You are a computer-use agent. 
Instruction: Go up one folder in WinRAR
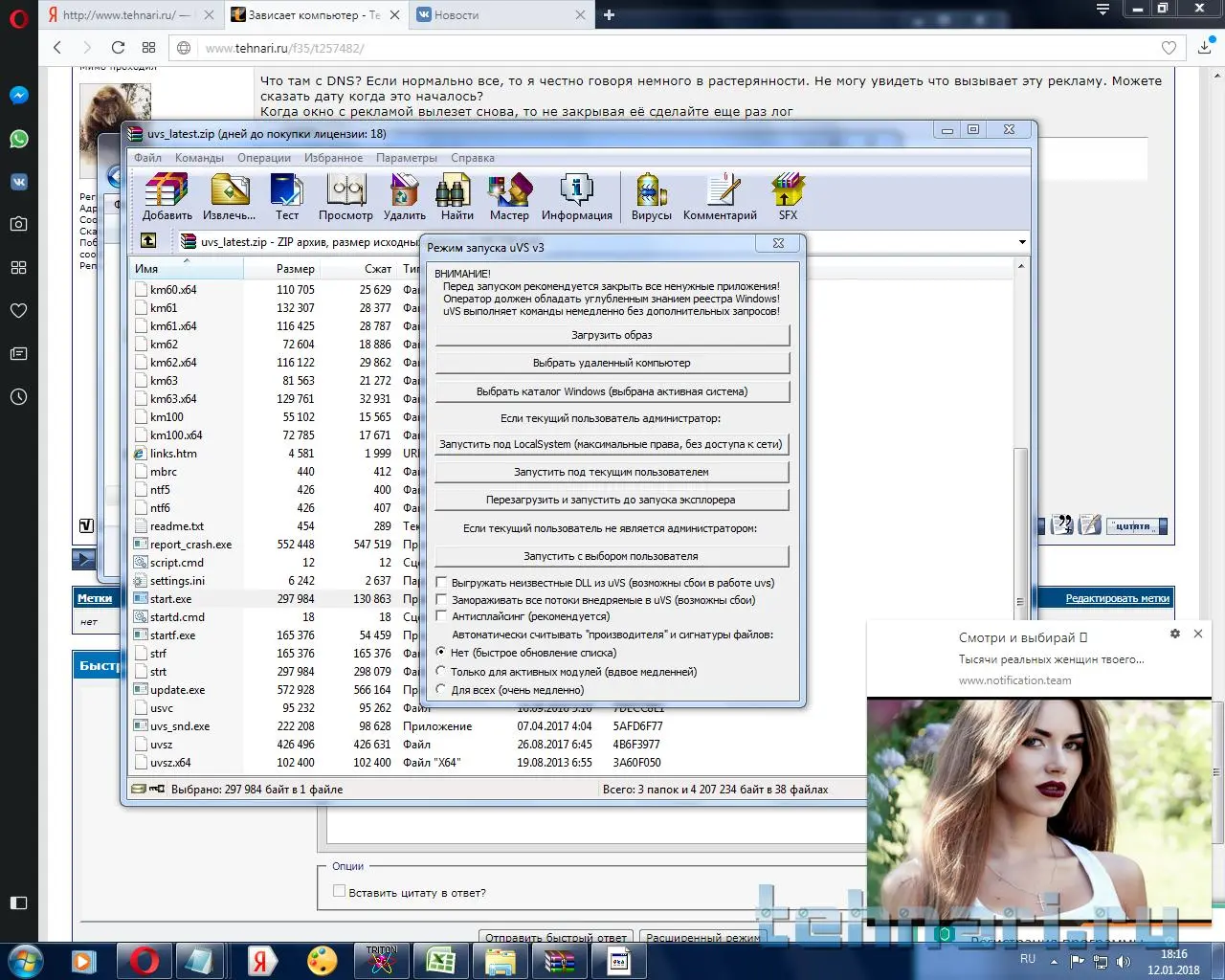148,241
